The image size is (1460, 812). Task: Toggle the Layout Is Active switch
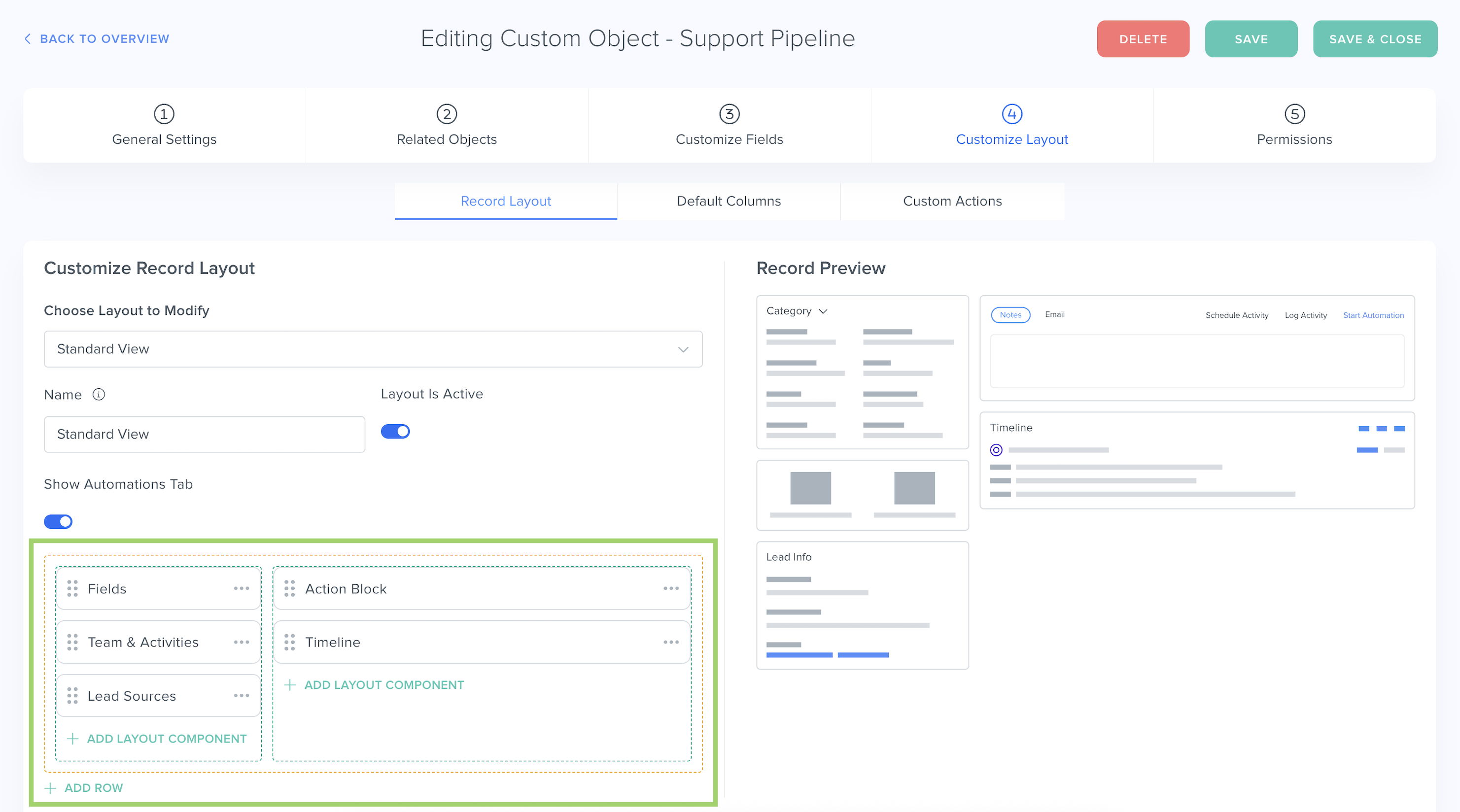[395, 431]
